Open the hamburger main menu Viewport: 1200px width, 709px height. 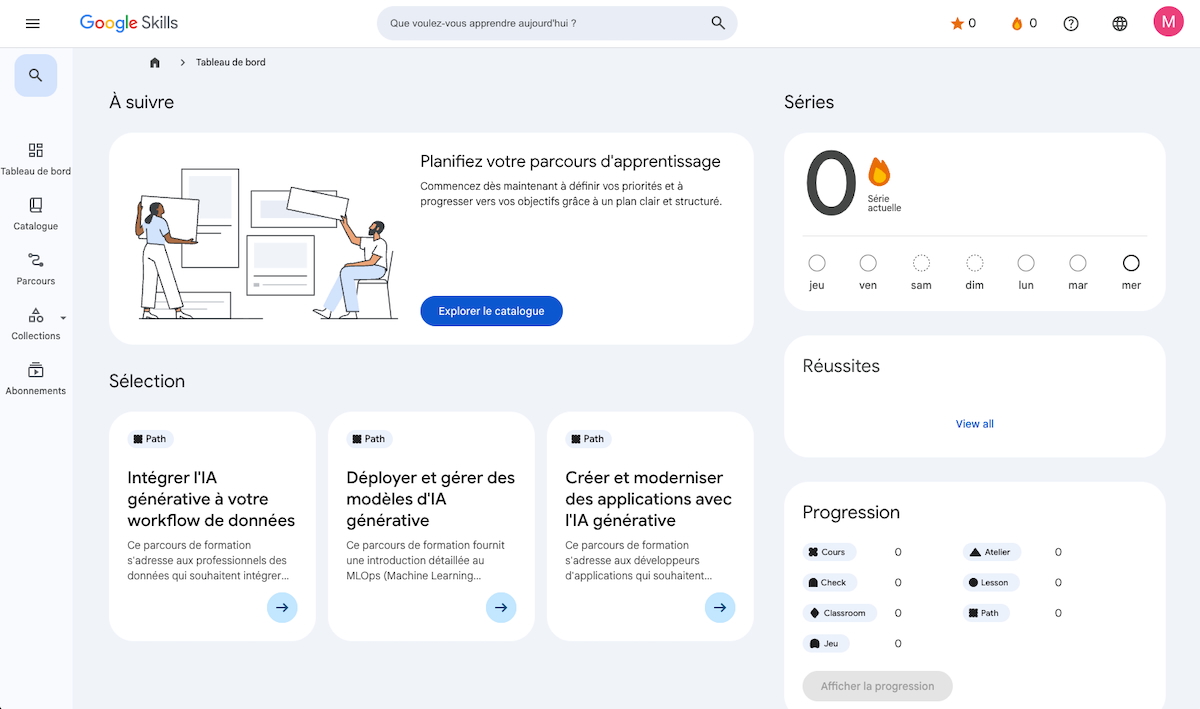click(x=33, y=23)
